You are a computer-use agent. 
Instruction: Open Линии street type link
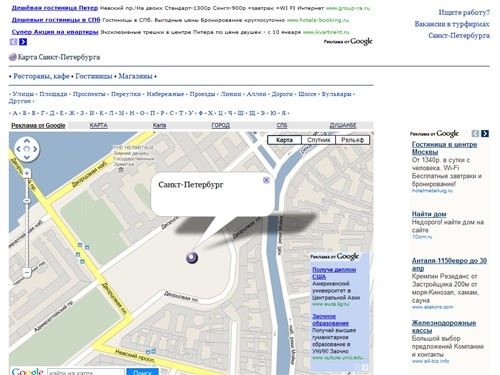tap(231, 94)
